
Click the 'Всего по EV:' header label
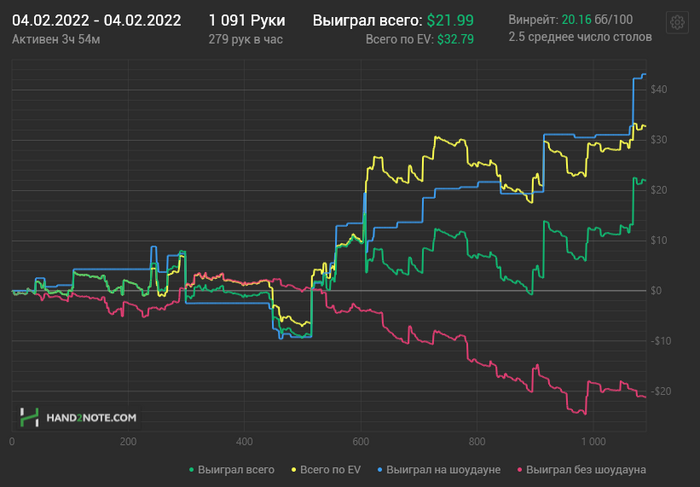tap(400, 40)
